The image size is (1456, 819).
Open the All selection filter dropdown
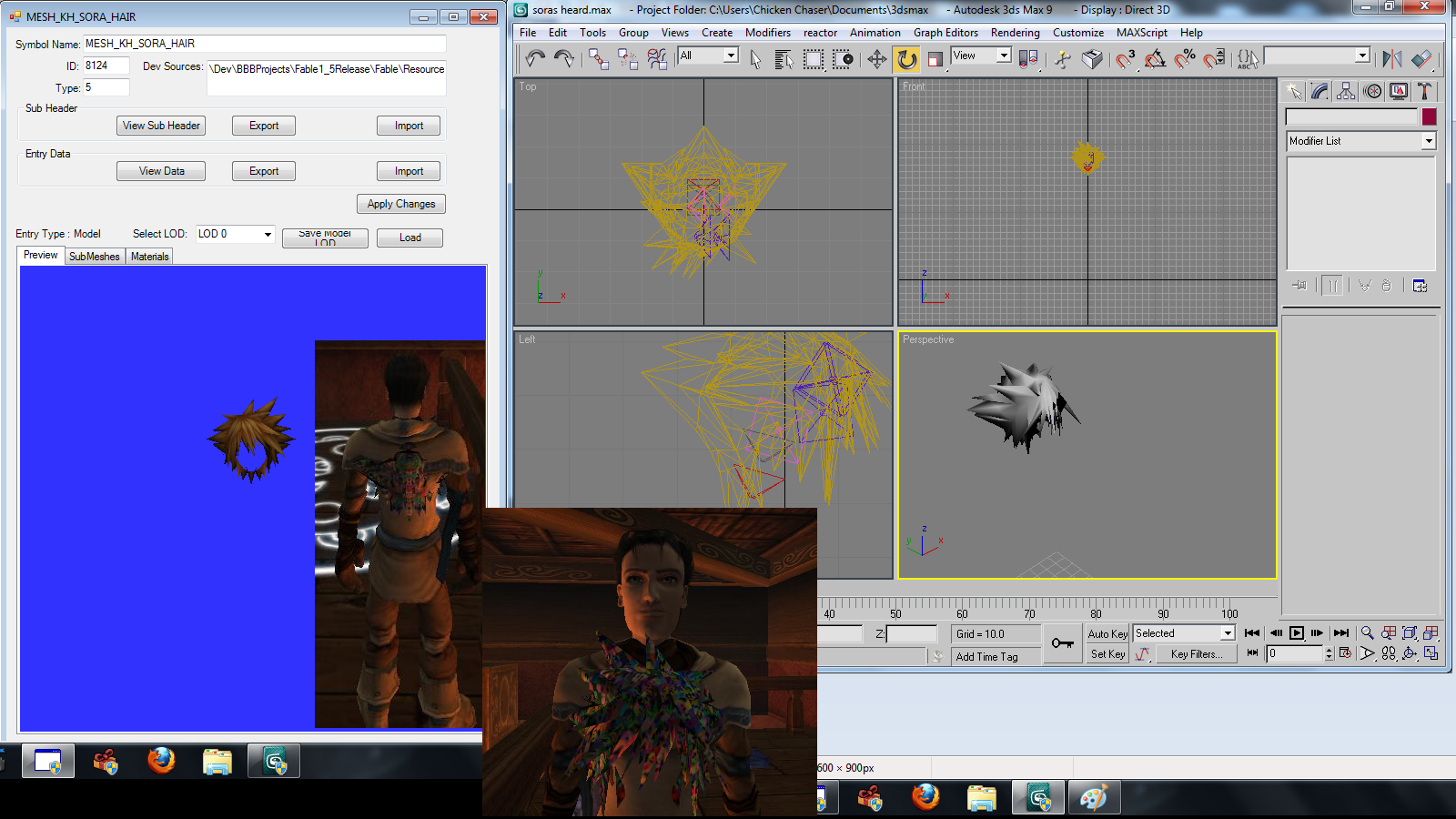[x=731, y=56]
